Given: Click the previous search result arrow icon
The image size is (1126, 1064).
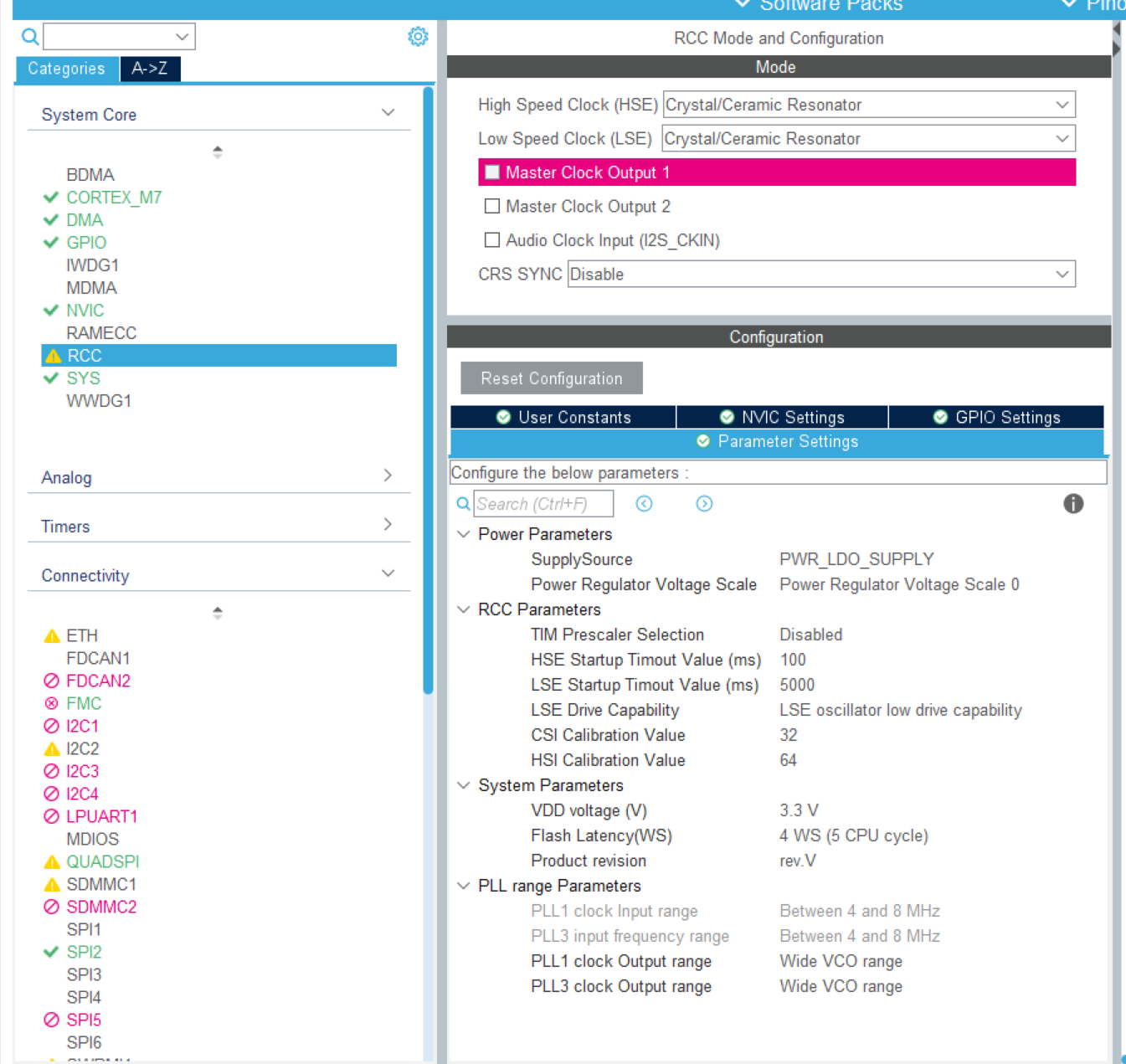Looking at the screenshot, I should tap(644, 503).
